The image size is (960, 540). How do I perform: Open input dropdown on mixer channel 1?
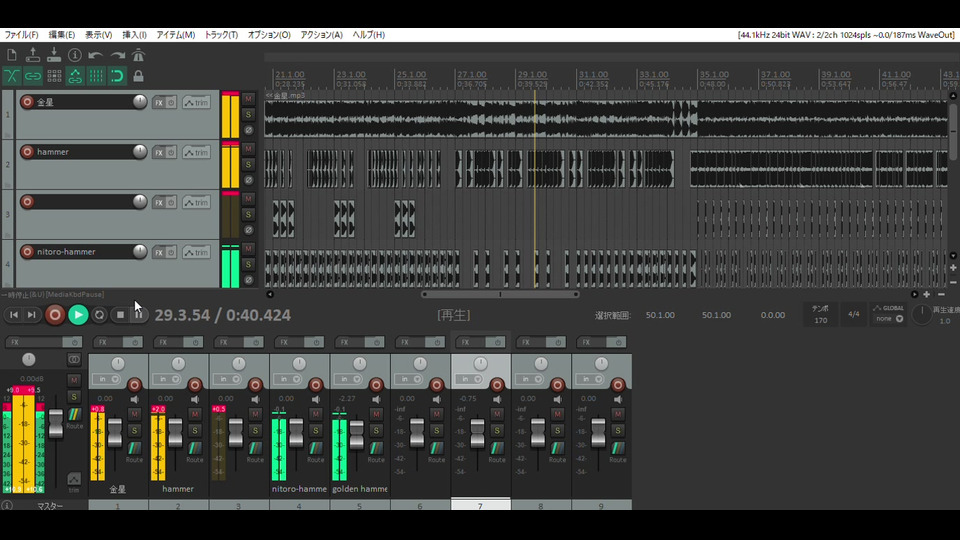tap(106, 380)
